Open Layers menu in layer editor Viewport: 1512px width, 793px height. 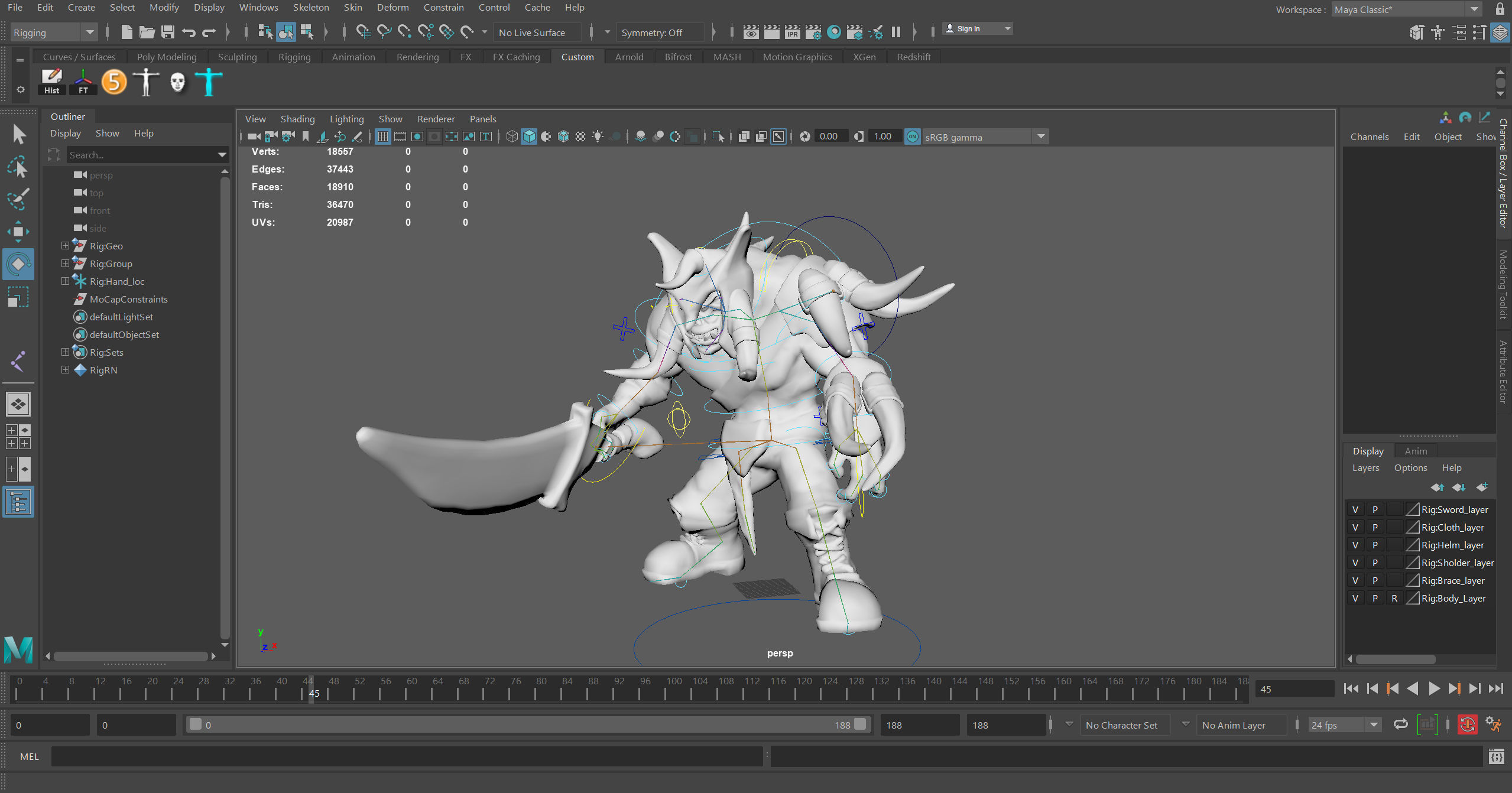click(1365, 467)
